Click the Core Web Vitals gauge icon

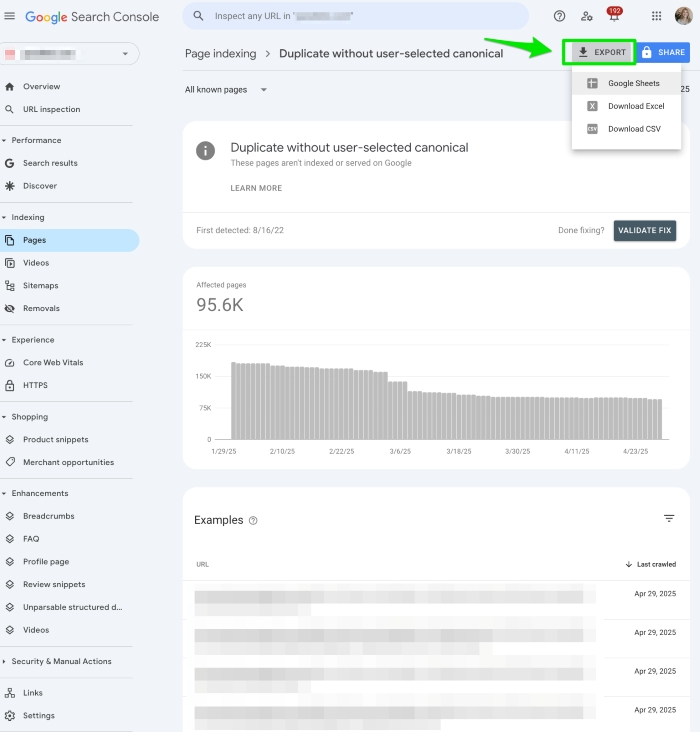pos(9,363)
